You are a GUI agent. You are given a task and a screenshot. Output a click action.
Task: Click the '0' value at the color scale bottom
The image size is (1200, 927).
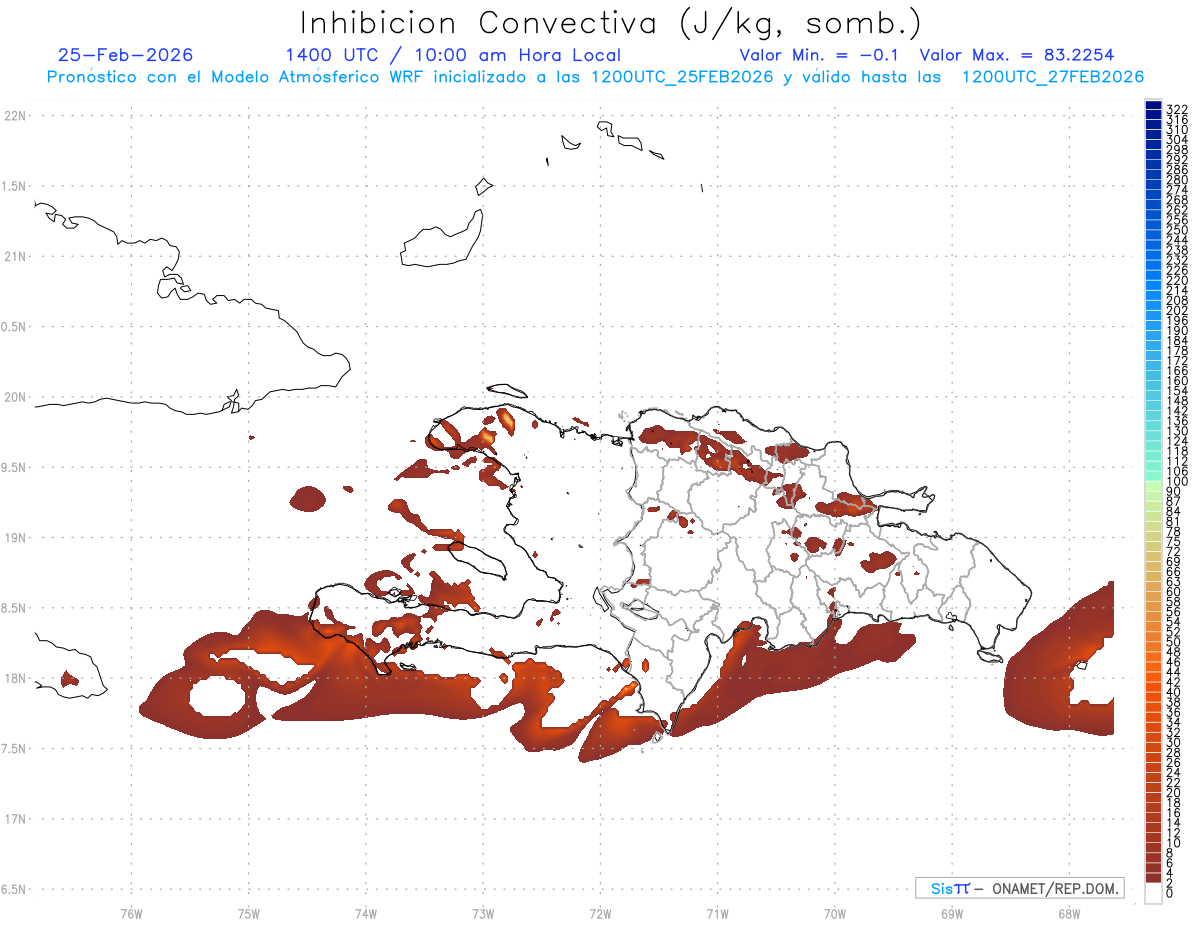pyautogui.click(x=1169, y=892)
